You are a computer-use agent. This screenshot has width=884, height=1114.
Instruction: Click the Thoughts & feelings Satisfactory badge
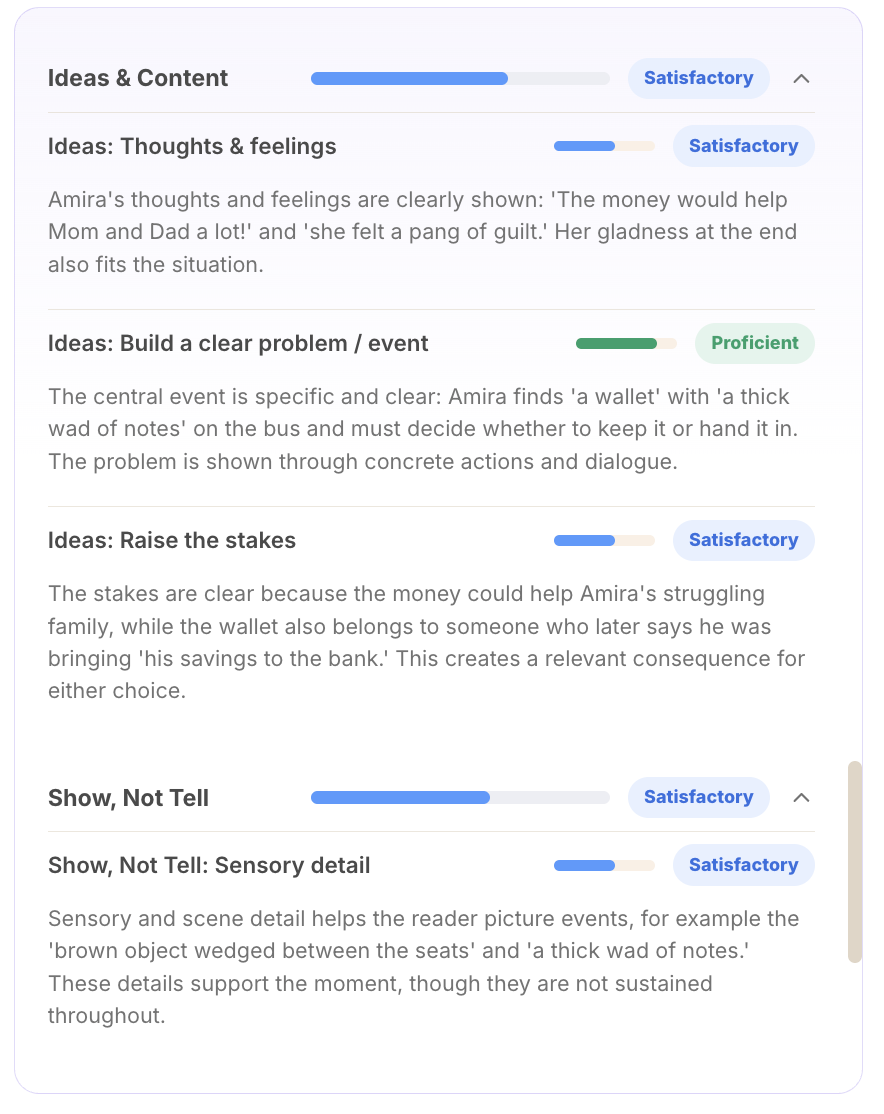point(743,146)
